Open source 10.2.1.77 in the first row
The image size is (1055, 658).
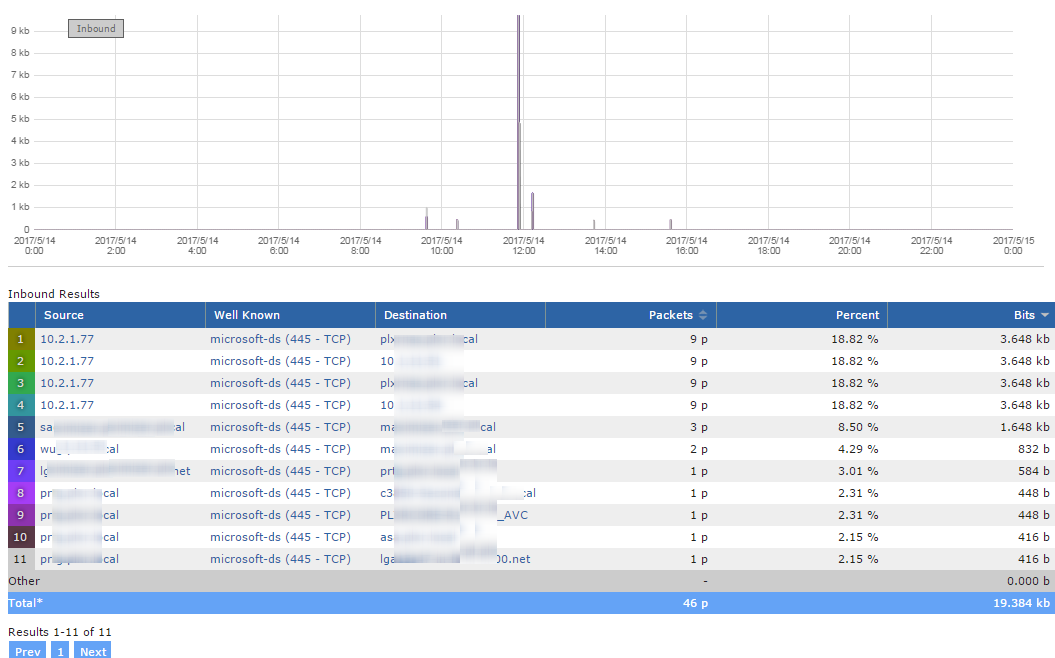[x=67, y=339]
